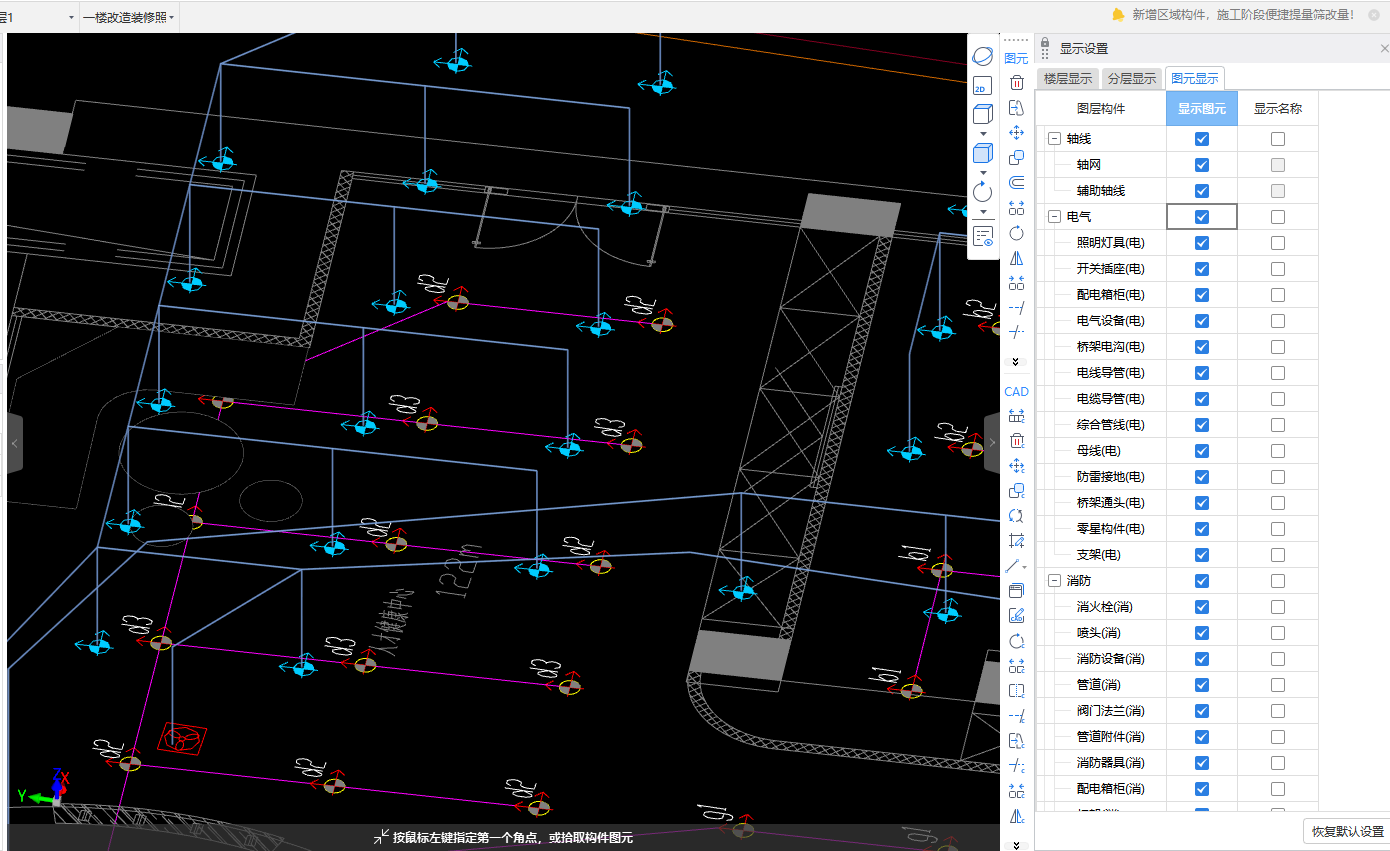Click the copy squares icon under 图元

[1017, 158]
